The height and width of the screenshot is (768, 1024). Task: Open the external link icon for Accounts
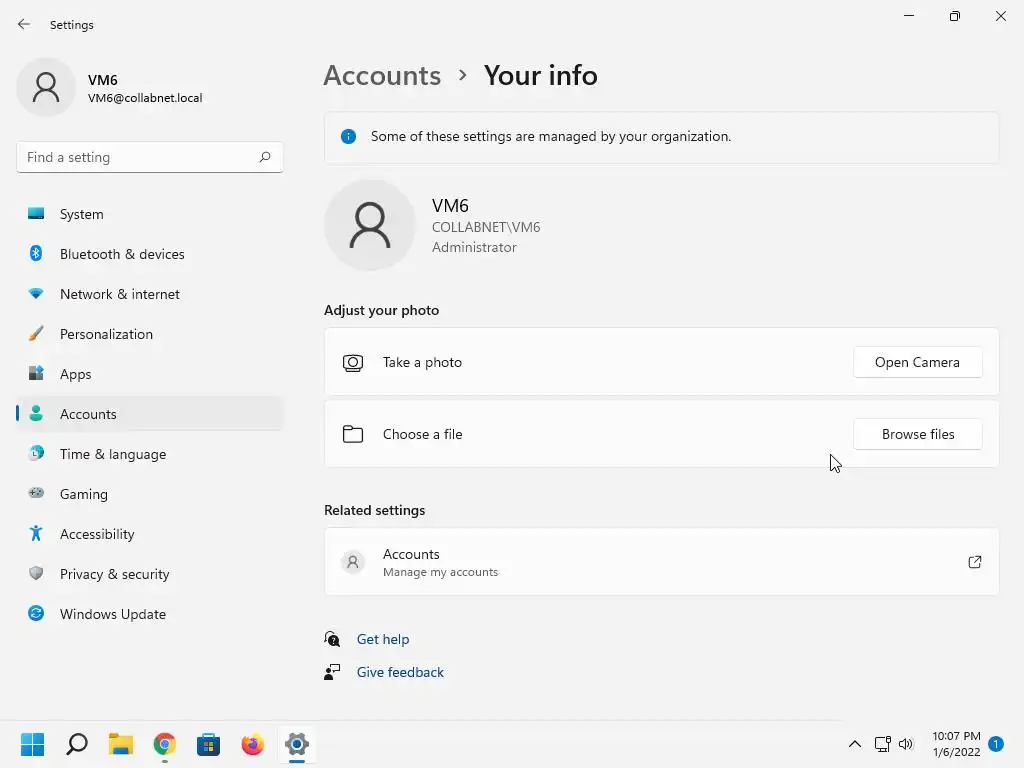pyautogui.click(x=974, y=562)
